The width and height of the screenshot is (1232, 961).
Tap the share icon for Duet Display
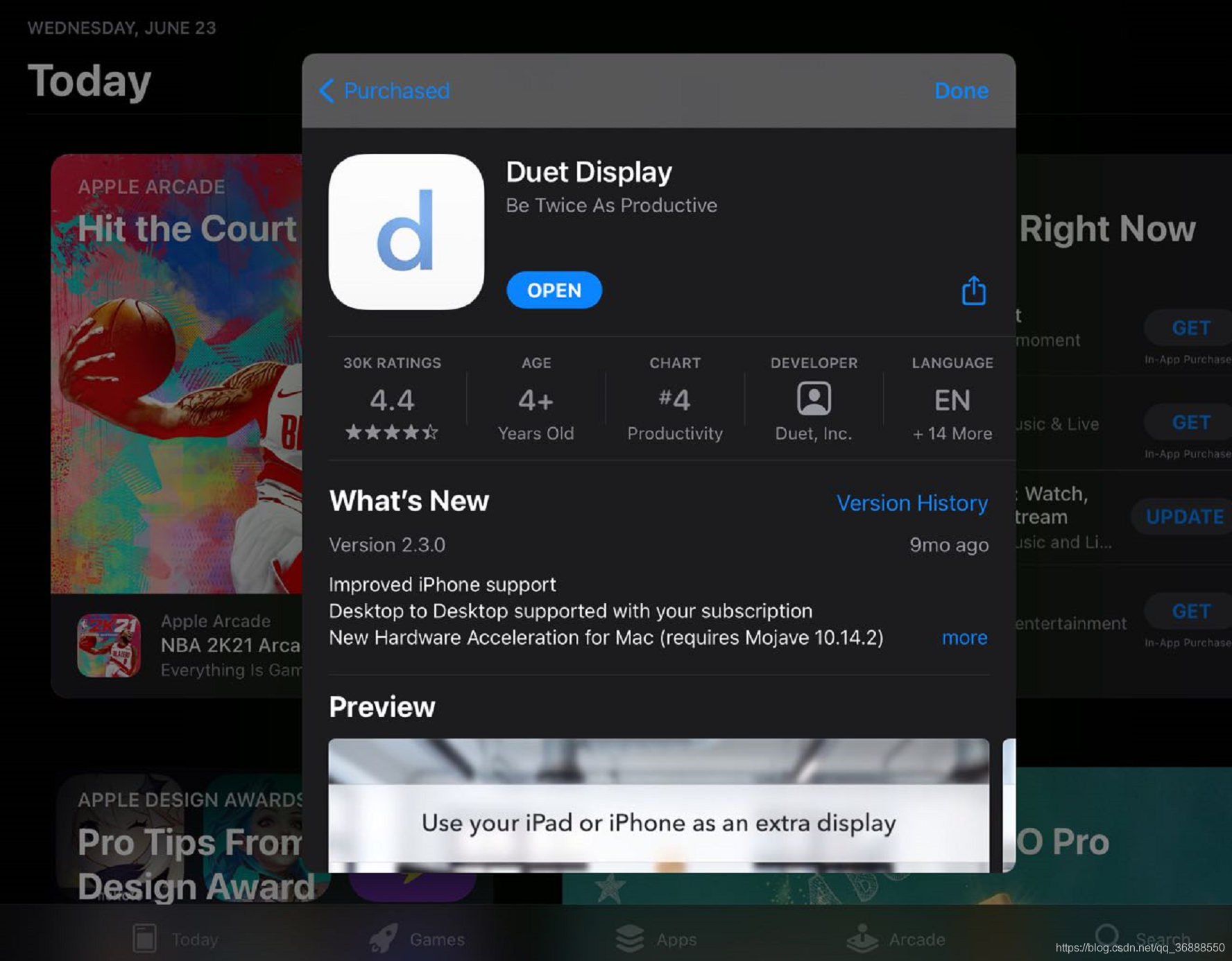pos(973,291)
